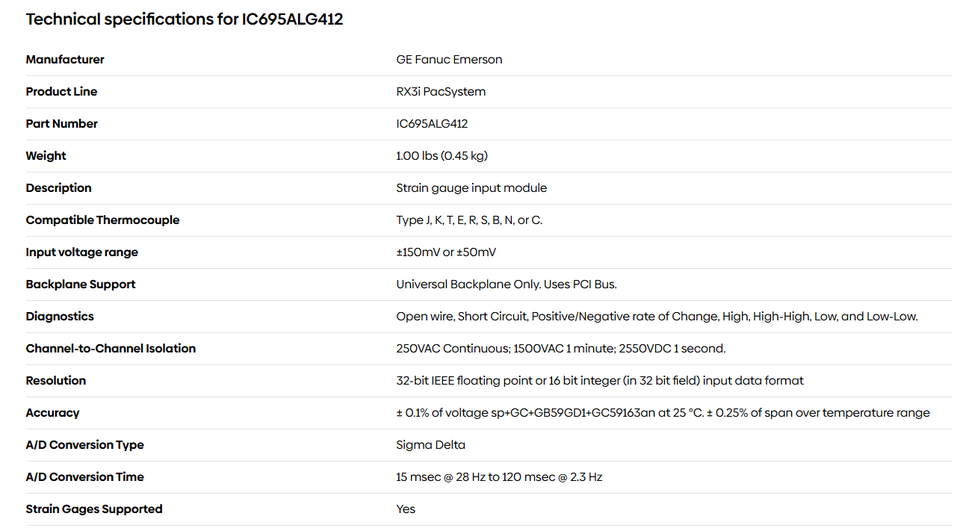
Task: Click the weight value '1.00 lbs (0.45 kg)'
Action: [442, 156]
